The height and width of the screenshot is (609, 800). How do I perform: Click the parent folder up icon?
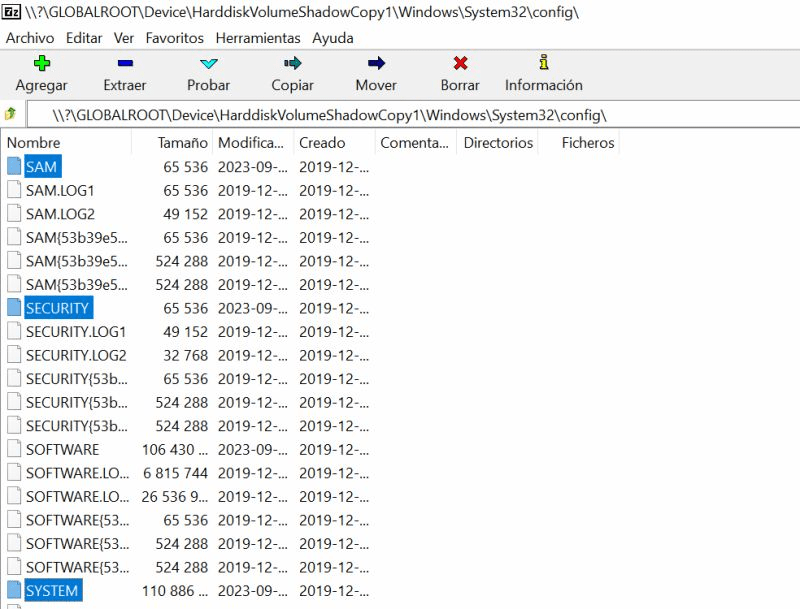pyautogui.click(x=11, y=114)
